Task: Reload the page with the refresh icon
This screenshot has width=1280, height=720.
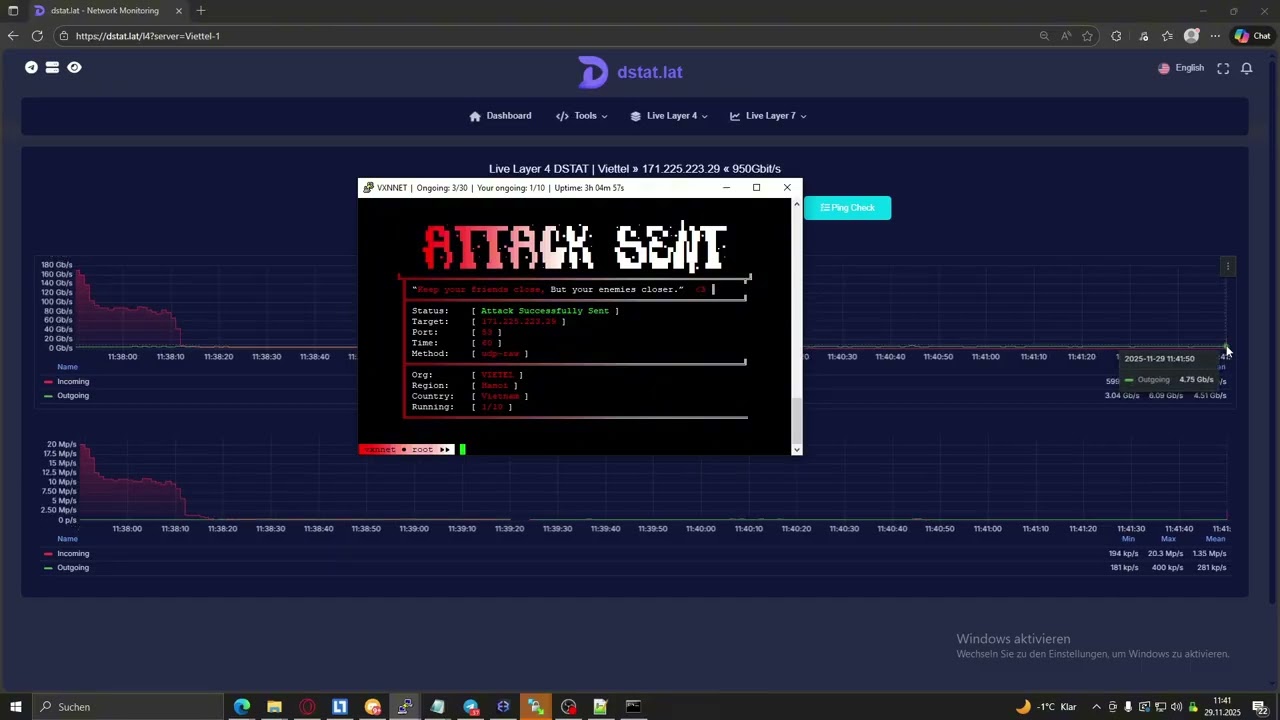Action: tap(37, 36)
